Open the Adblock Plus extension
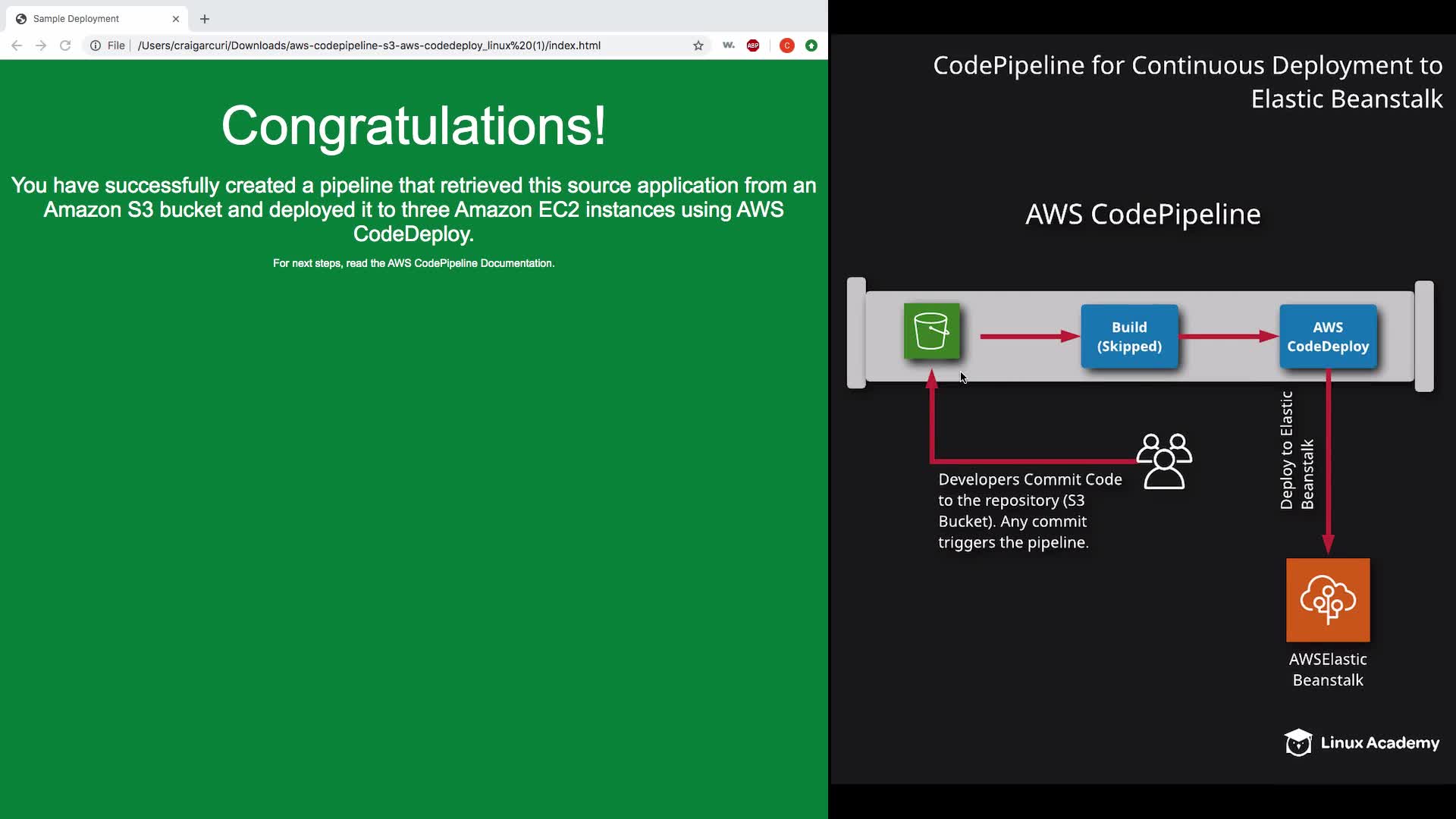Viewport: 1456px width, 819px height. [x=753, y=45]
